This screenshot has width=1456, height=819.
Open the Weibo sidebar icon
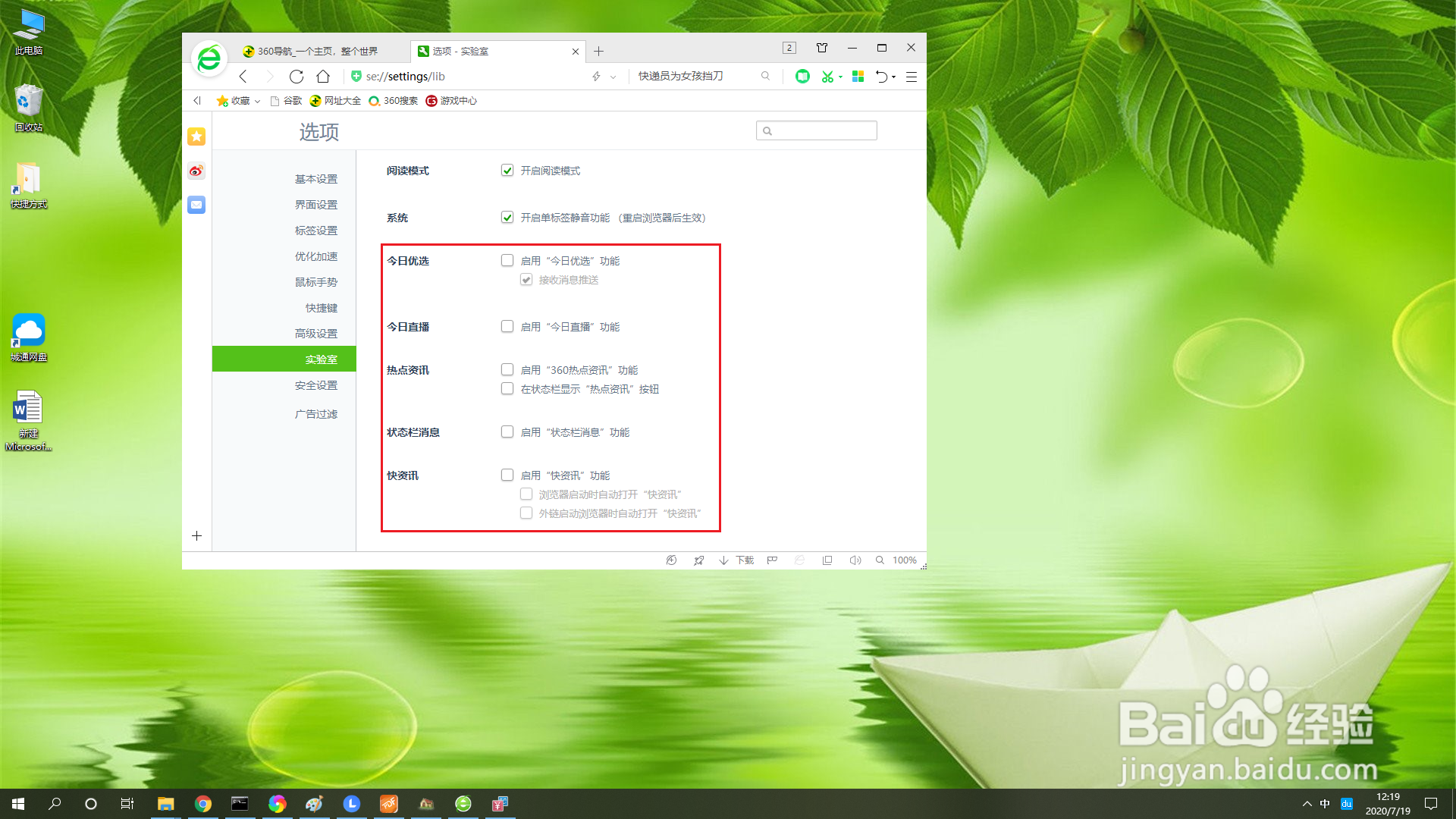(196, 171)
